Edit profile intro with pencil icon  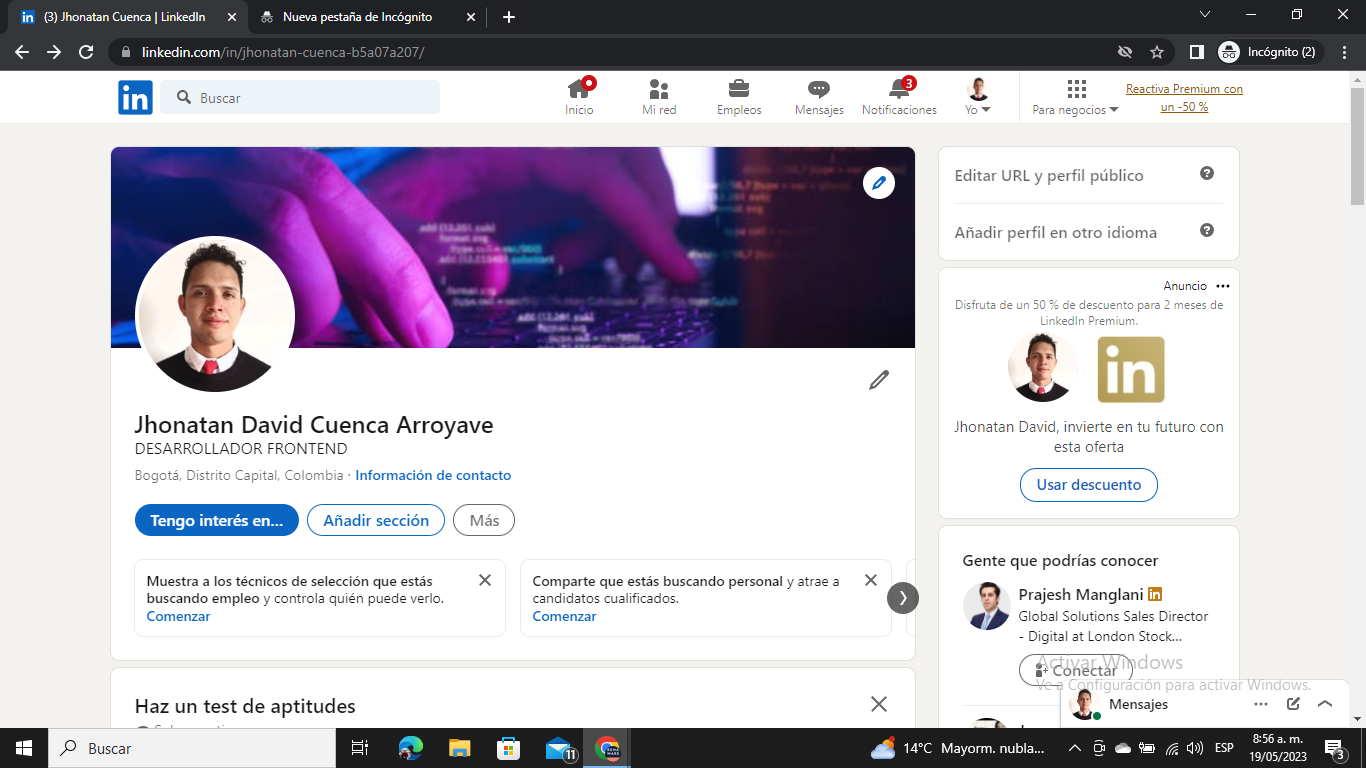pos(879,380)
